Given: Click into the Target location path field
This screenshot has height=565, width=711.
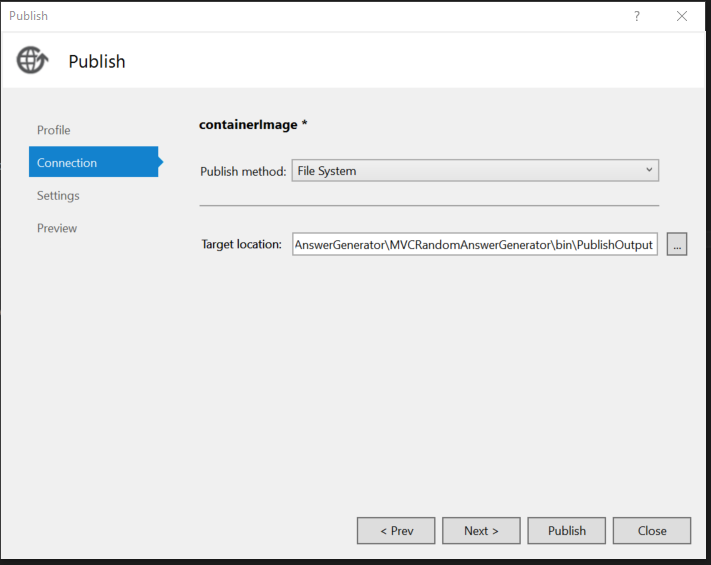Looking at the screenshot, I should click(474, 244).
